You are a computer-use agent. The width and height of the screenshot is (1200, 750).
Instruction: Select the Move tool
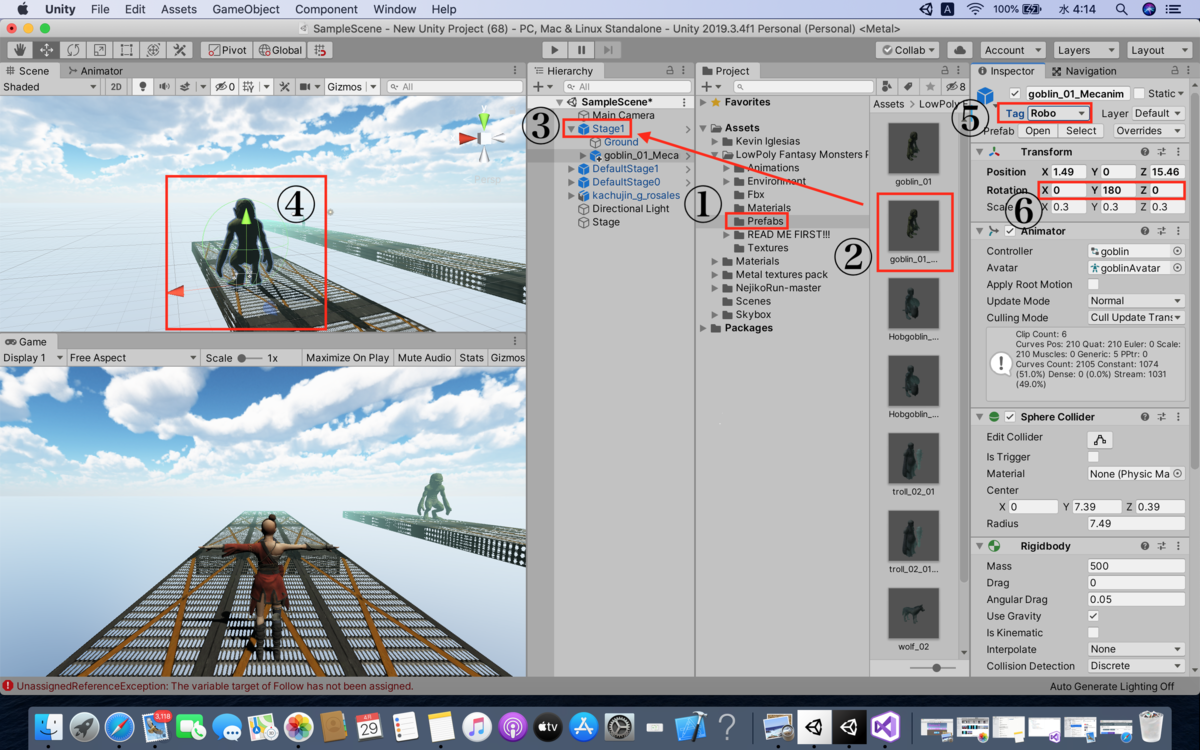tap(46, 50)
